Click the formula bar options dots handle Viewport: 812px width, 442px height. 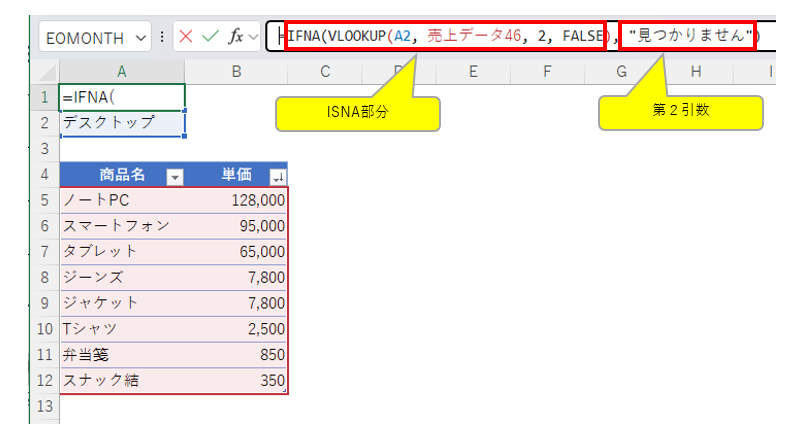pyautogui.click(x=163, y=37)
